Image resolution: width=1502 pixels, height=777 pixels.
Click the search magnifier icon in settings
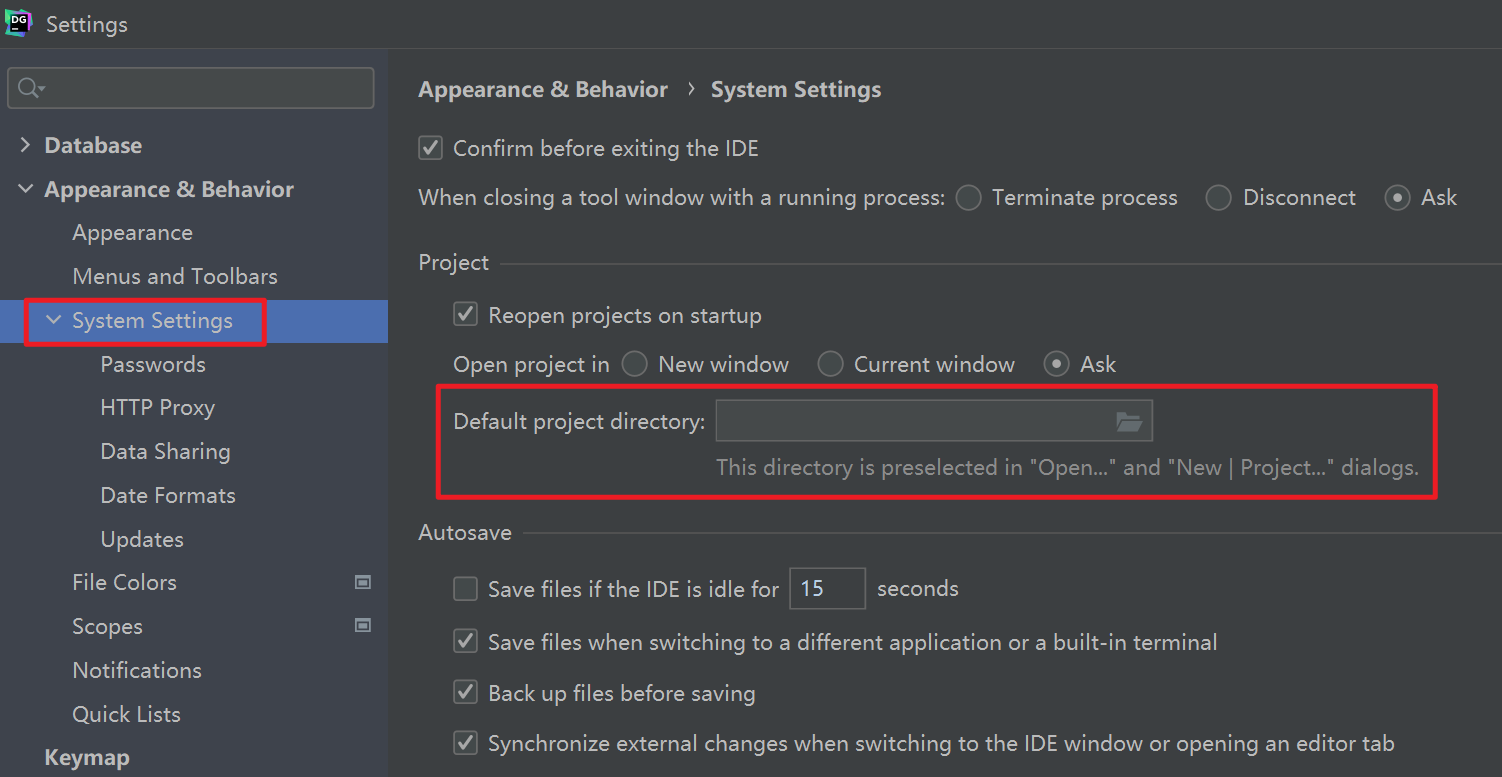click(29, 88)
